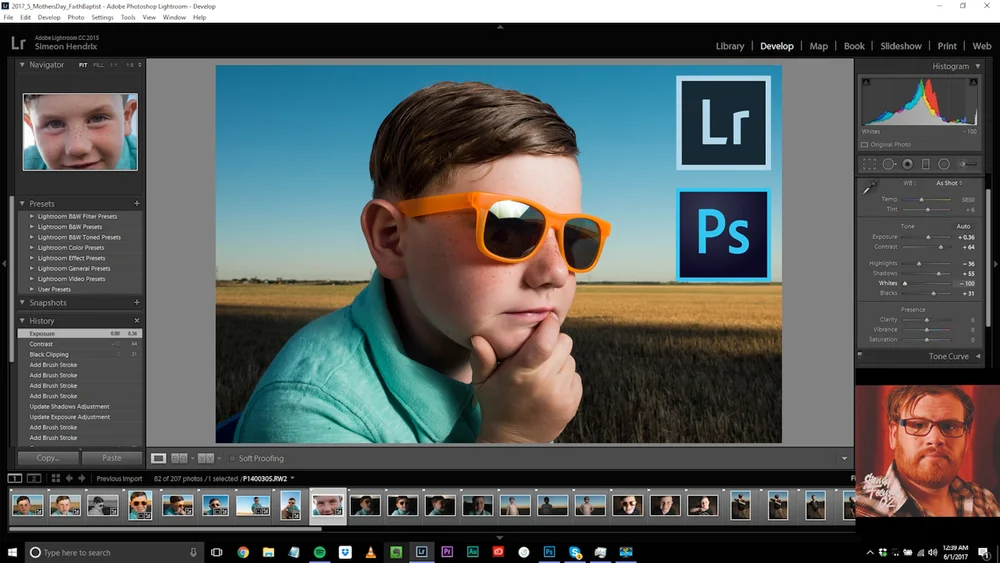Open filmstrip filename P1400305.RW2 dropdown
This screenshot has height=563, width=1000.
293,478
